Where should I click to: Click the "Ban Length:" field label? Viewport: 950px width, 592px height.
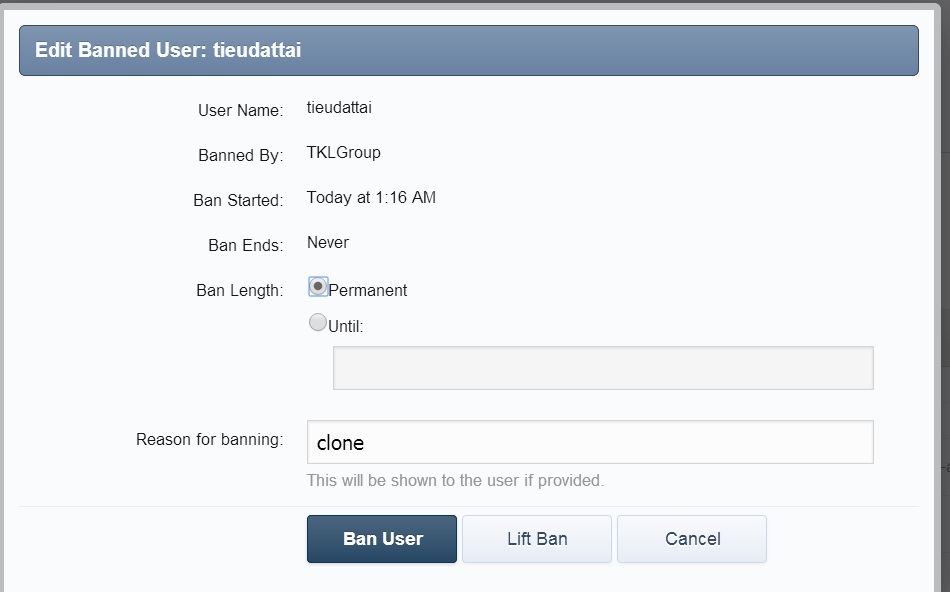point(240,291)
